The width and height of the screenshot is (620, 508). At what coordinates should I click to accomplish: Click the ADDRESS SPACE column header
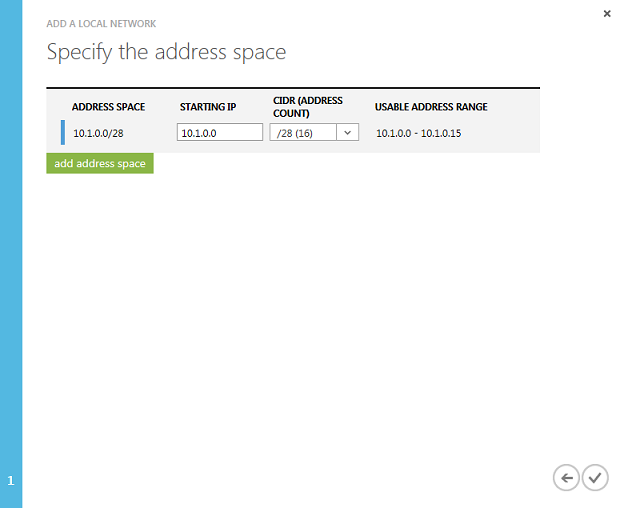pyautogui.click(x=108, y=107)
